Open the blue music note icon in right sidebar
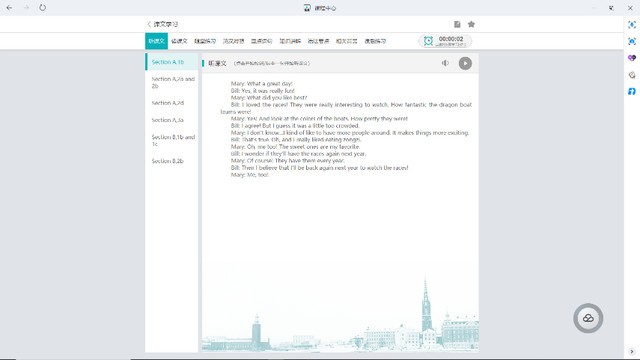 [632, 91]
